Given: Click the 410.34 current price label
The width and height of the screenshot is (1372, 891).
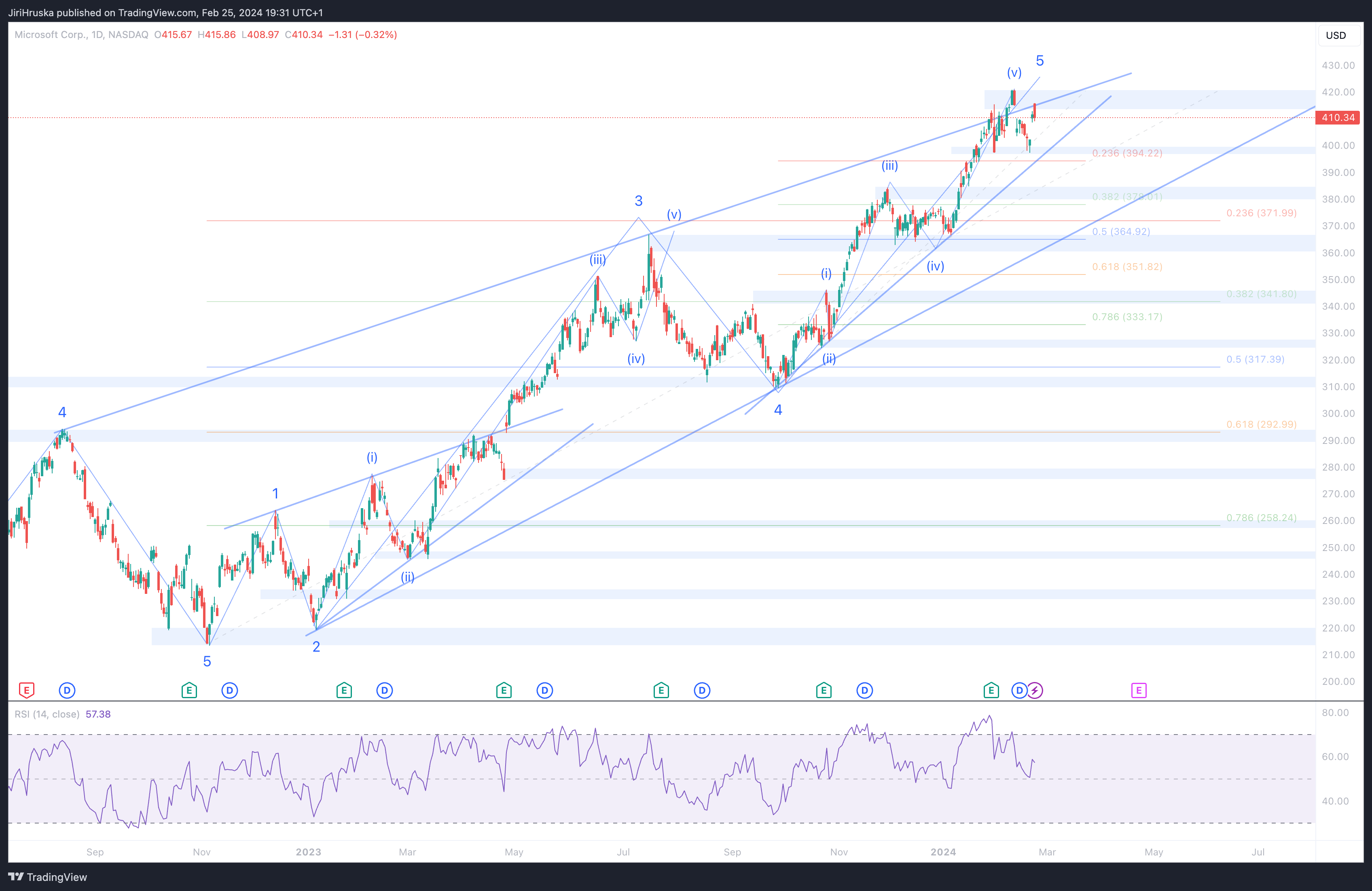Looking at the screenshot, I should point(1337,118).
